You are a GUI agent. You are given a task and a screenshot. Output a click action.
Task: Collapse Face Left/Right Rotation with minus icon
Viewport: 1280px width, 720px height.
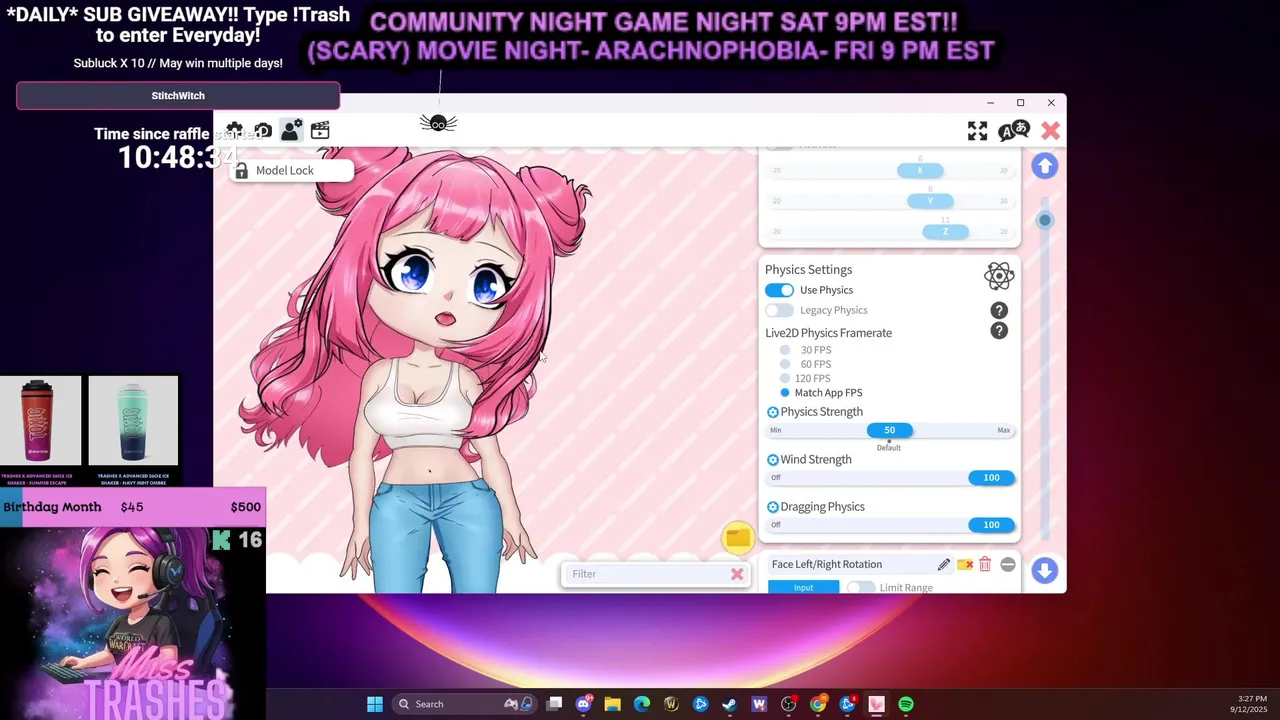click(1007, 565)
